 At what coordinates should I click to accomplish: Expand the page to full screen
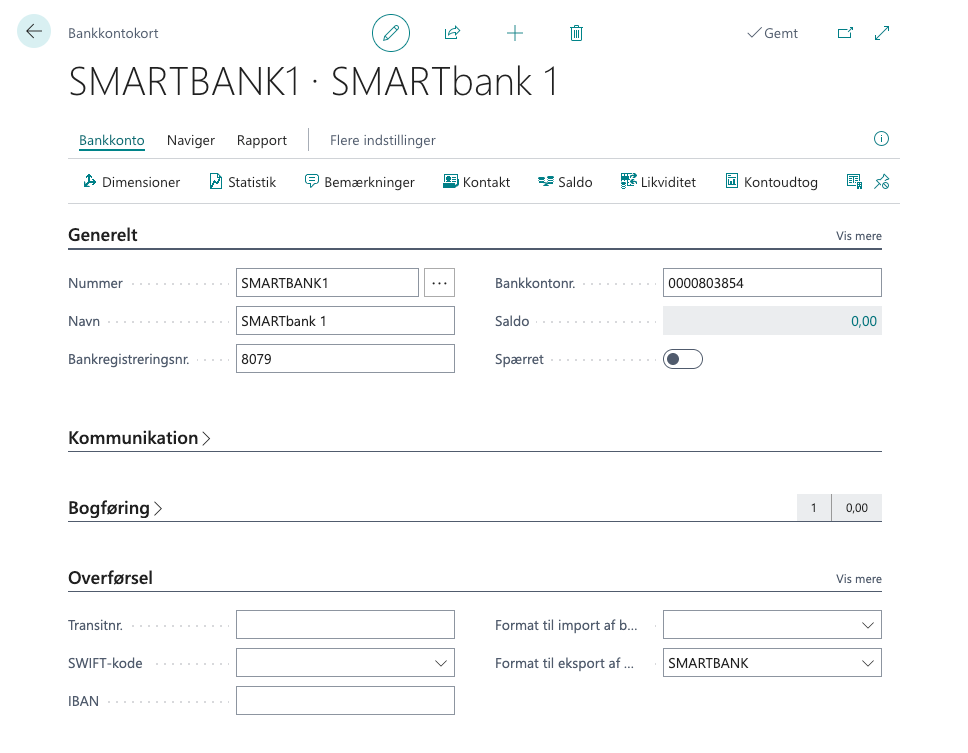882,33
